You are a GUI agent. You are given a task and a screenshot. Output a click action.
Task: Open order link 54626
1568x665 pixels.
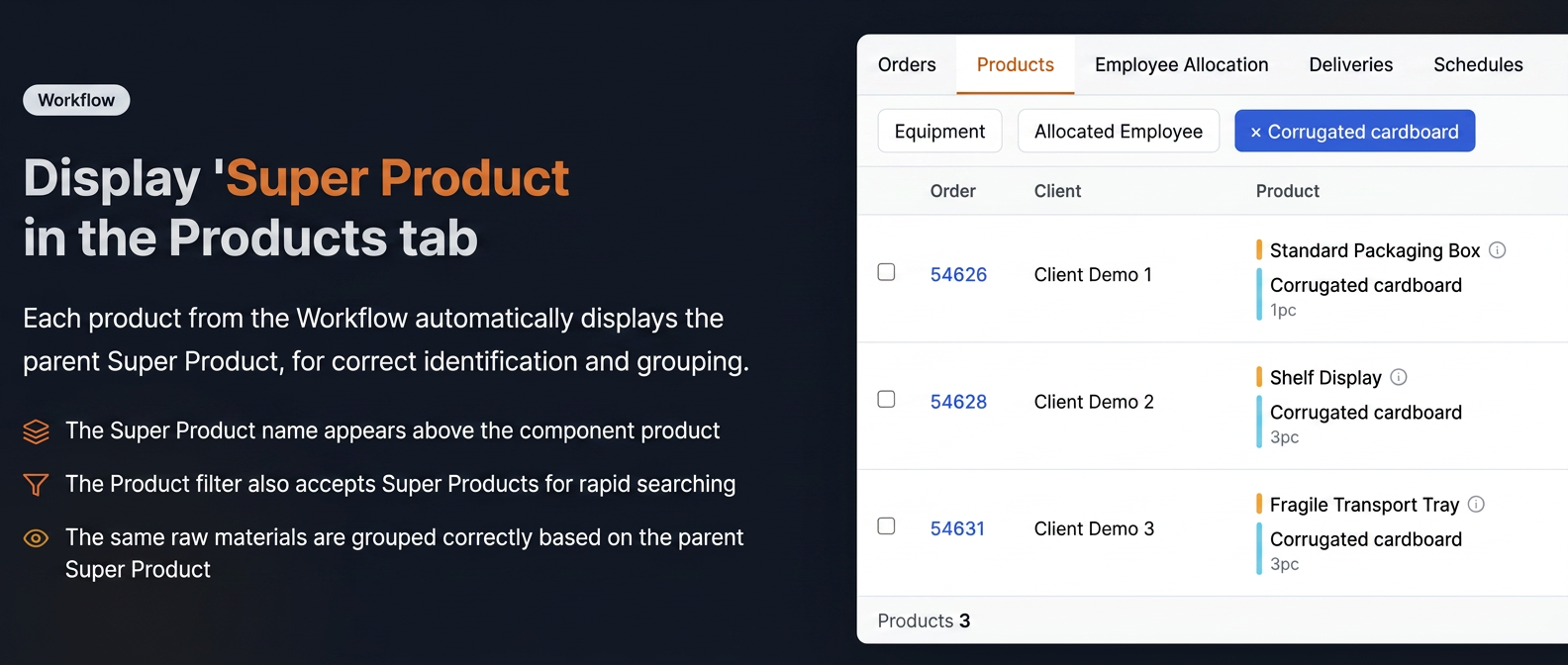958,275
